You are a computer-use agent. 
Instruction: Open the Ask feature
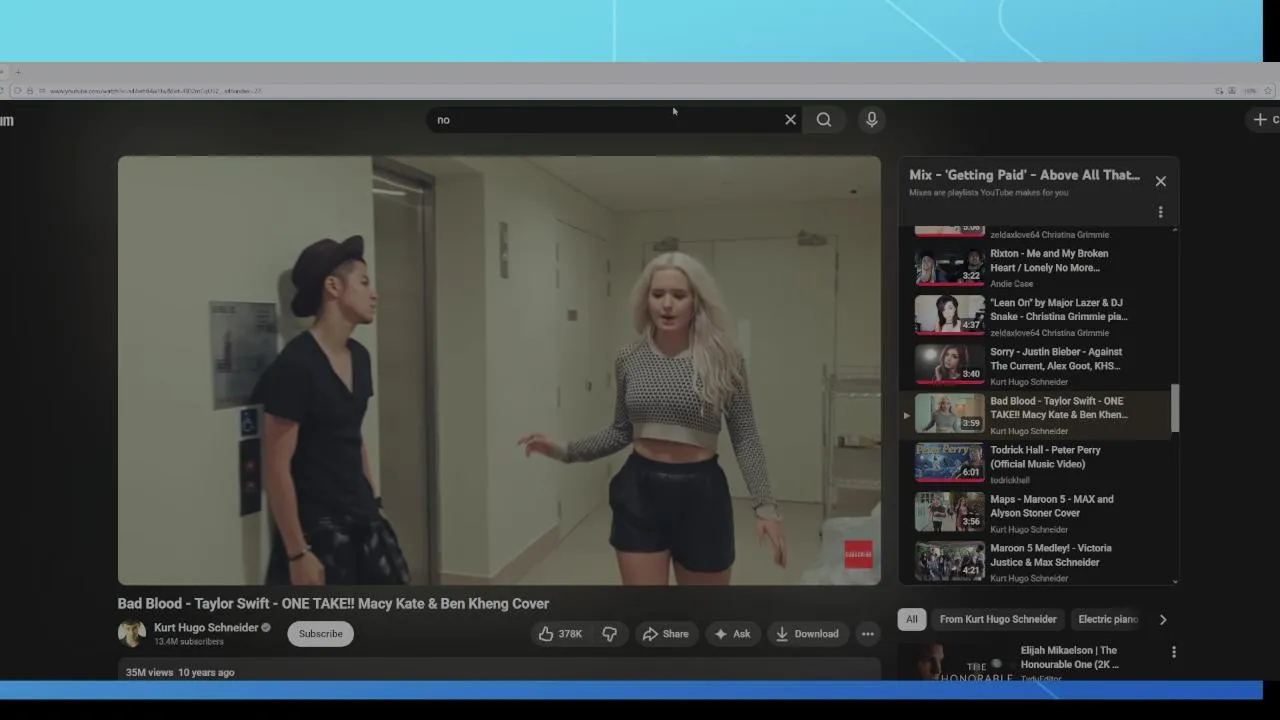tap(732, 634)
